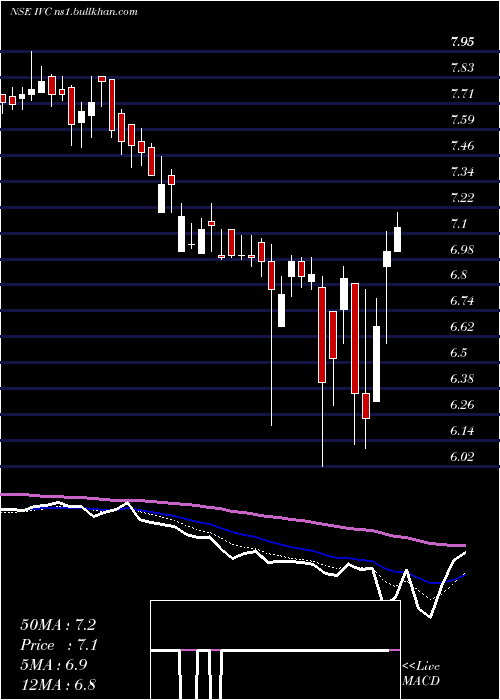Click the 6.02 price axis label
Image resolution: width=500 pixels, height=700 pixels.
(462, 457)
